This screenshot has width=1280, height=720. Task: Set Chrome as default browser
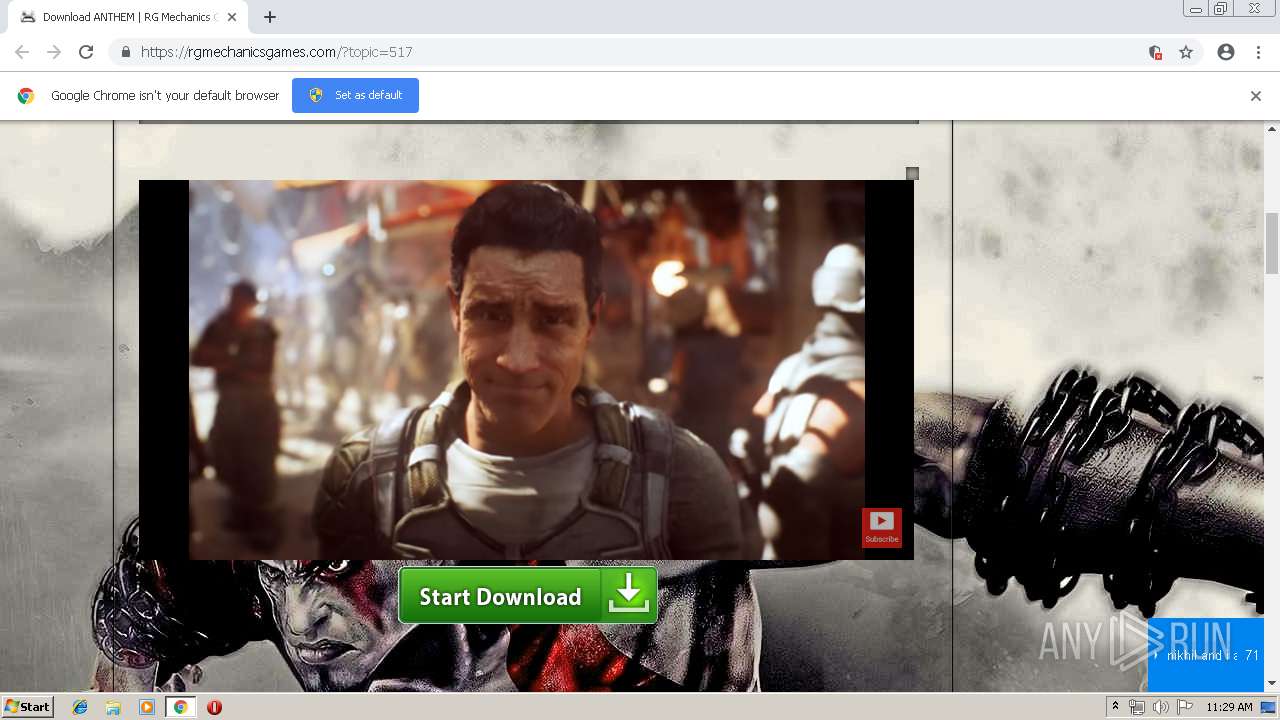click(355, 95)
